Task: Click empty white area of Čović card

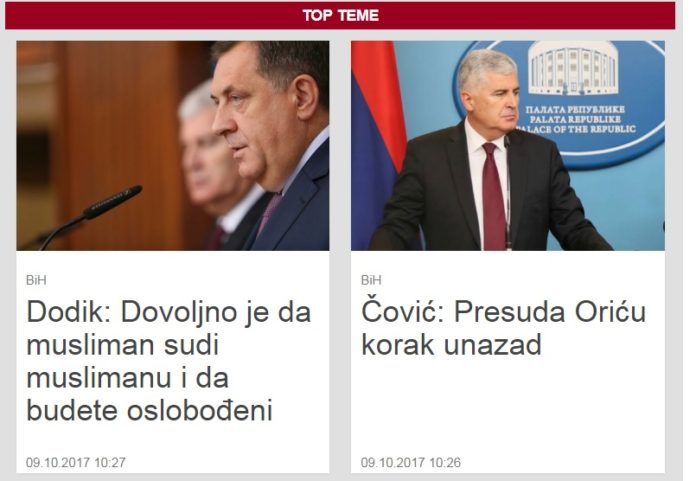Action: 508,406
